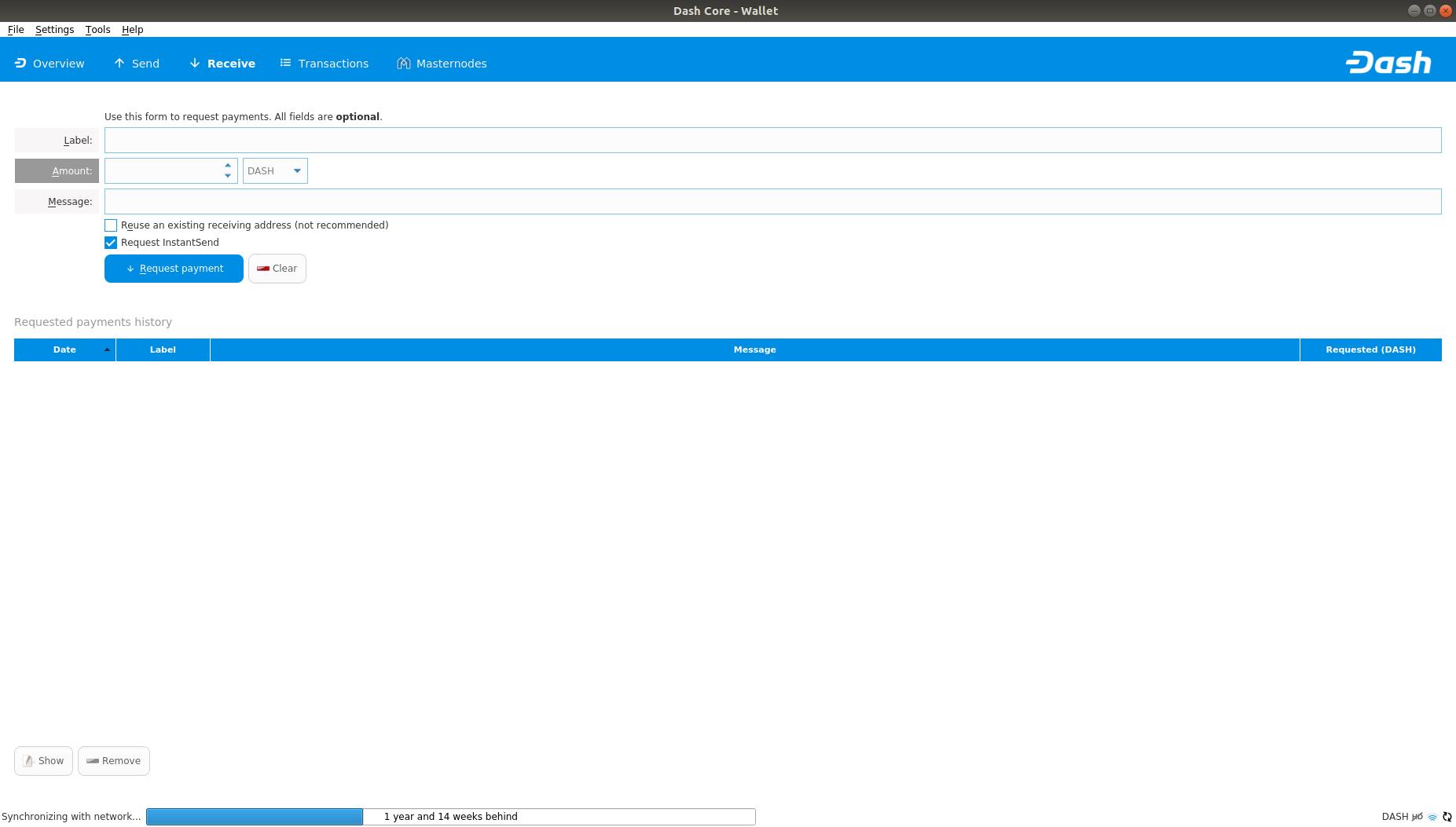The height and width of the screenshot is (827, 1456).
Task: Switch to the Send tab
Action: 137,64
